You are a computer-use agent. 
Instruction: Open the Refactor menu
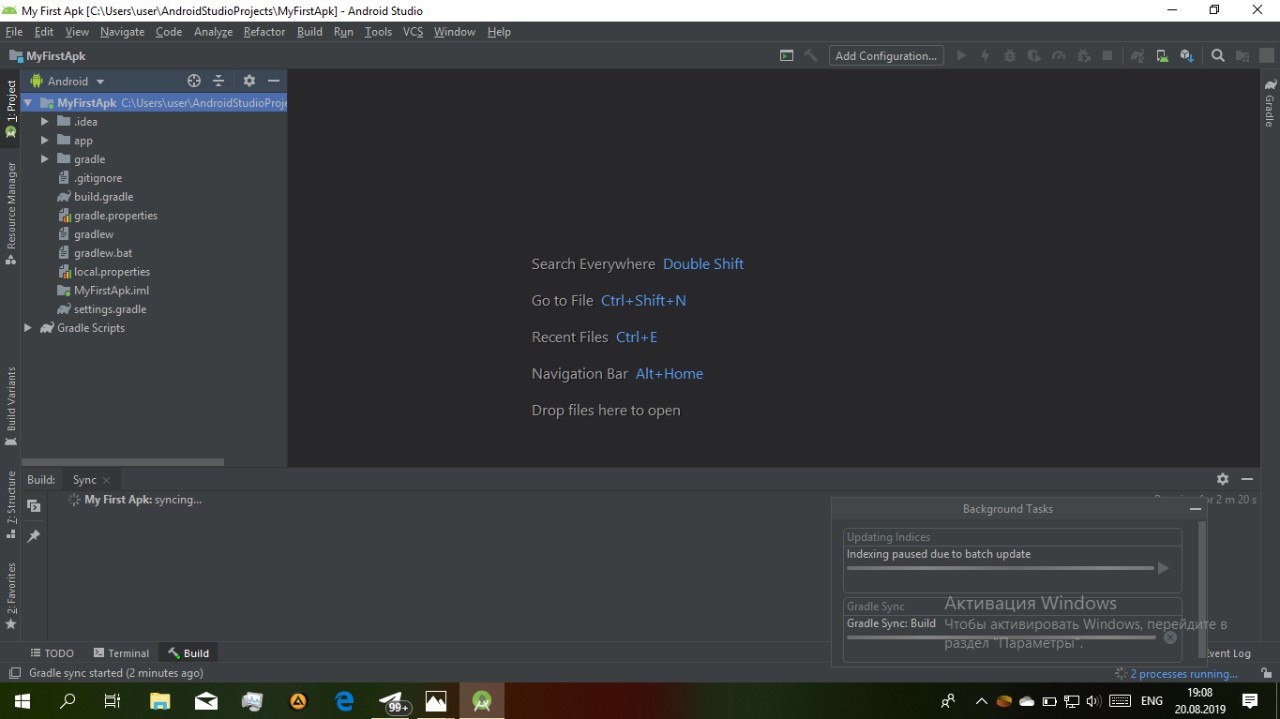point(264,32)
